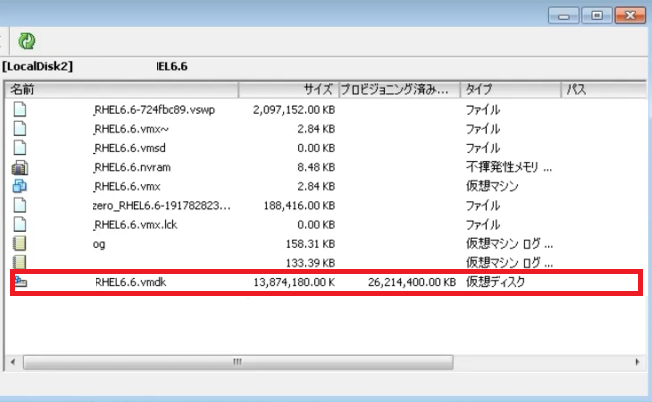Sort by the パス column header

(x=604, y=89)
